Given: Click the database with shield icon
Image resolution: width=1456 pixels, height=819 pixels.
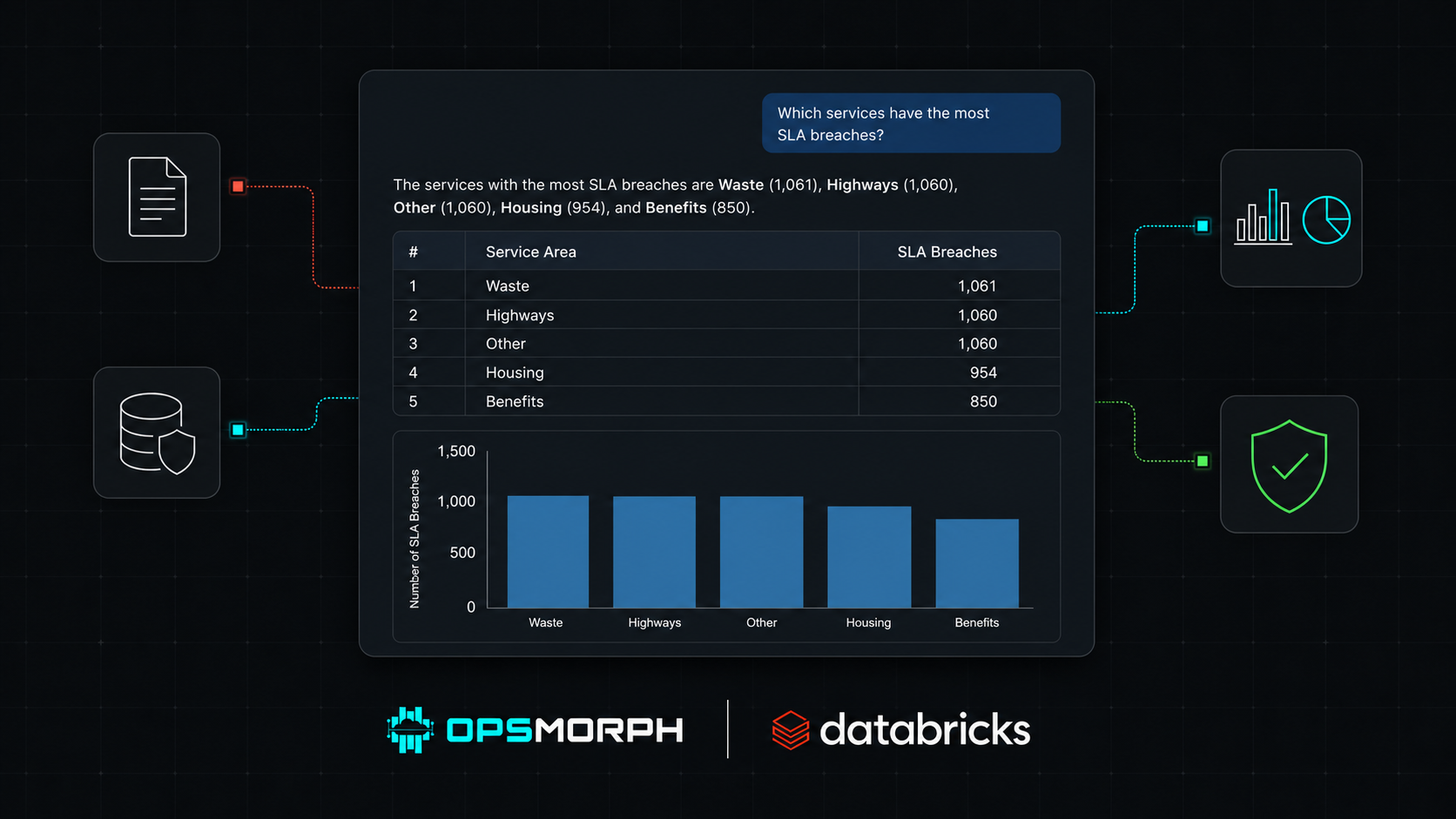Looking at the screenshot, I should coord(157,433).
